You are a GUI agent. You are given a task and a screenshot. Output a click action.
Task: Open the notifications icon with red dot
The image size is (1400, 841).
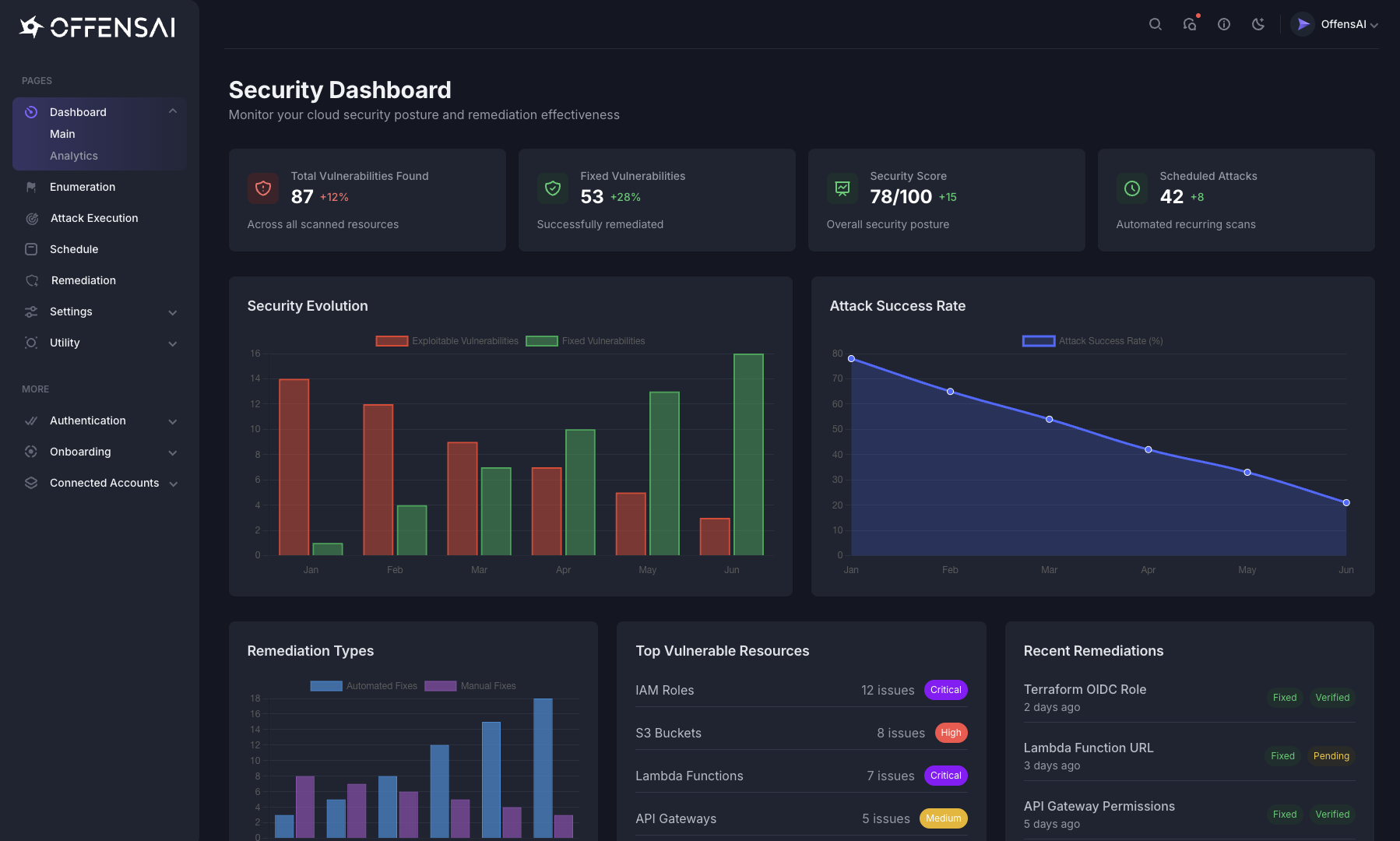tap(1190, 24)
